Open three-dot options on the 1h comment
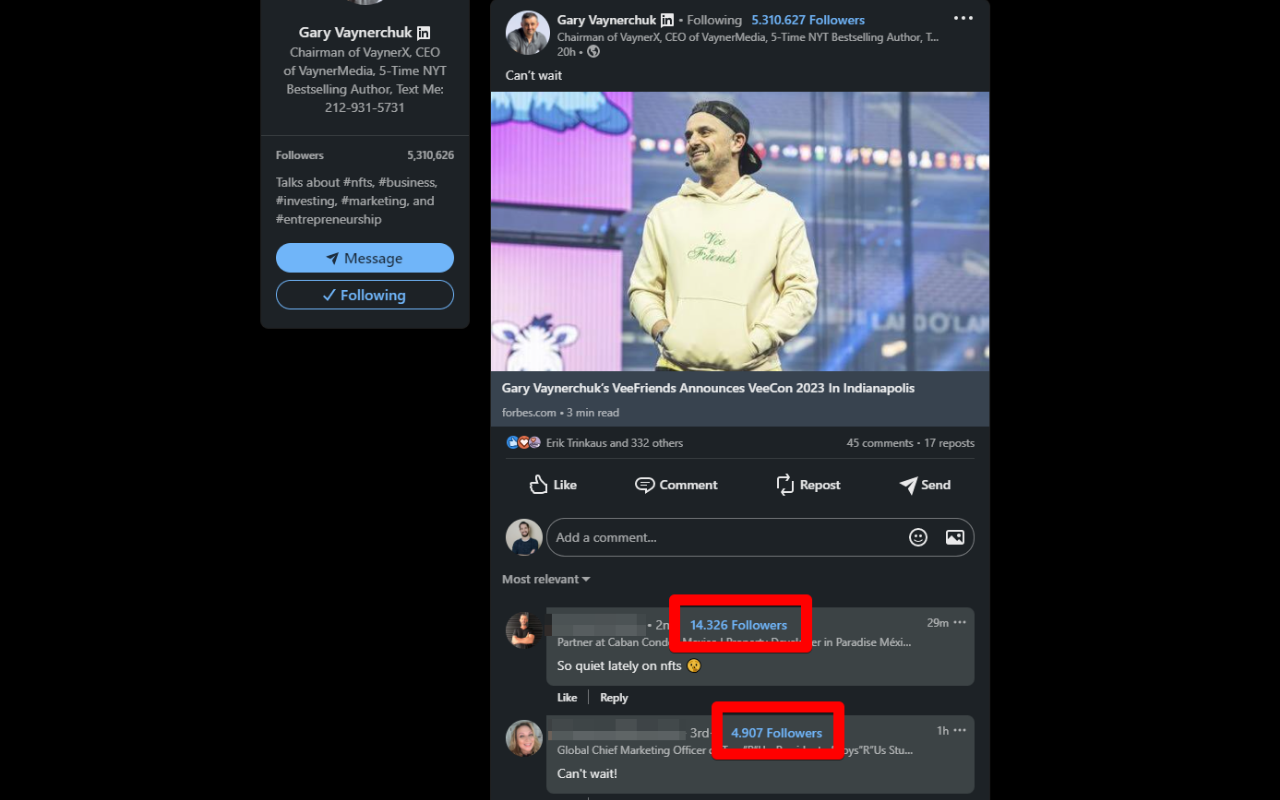Viewport: 1280px width, 800px height. 960,731
